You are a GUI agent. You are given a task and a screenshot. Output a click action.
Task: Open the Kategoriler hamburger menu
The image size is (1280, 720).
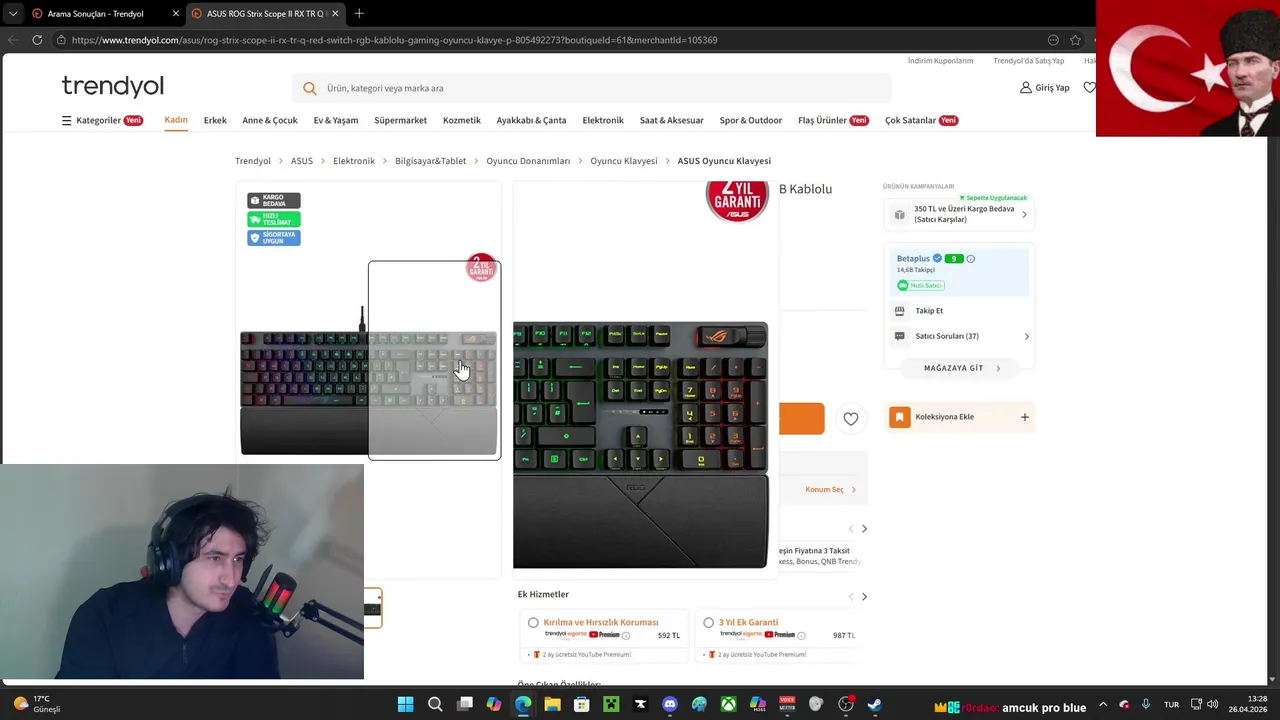coord(66,120)
